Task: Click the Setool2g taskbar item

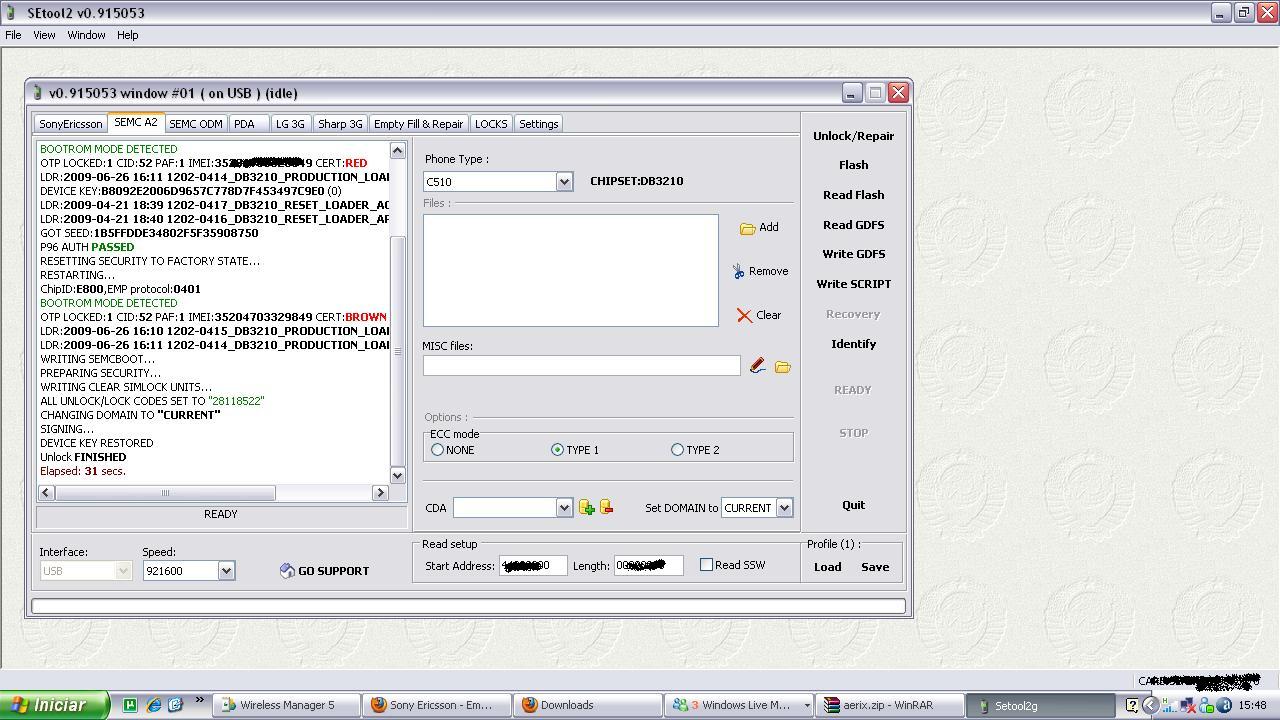Action: (1040, 705)
